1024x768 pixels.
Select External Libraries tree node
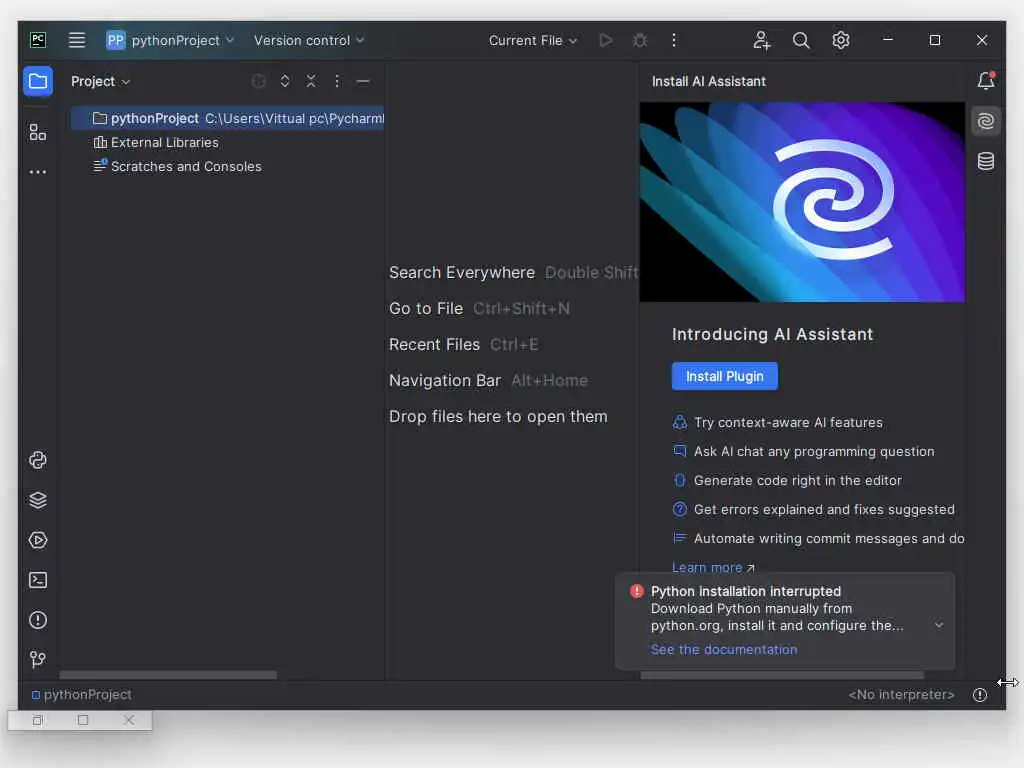pos(156,142)
